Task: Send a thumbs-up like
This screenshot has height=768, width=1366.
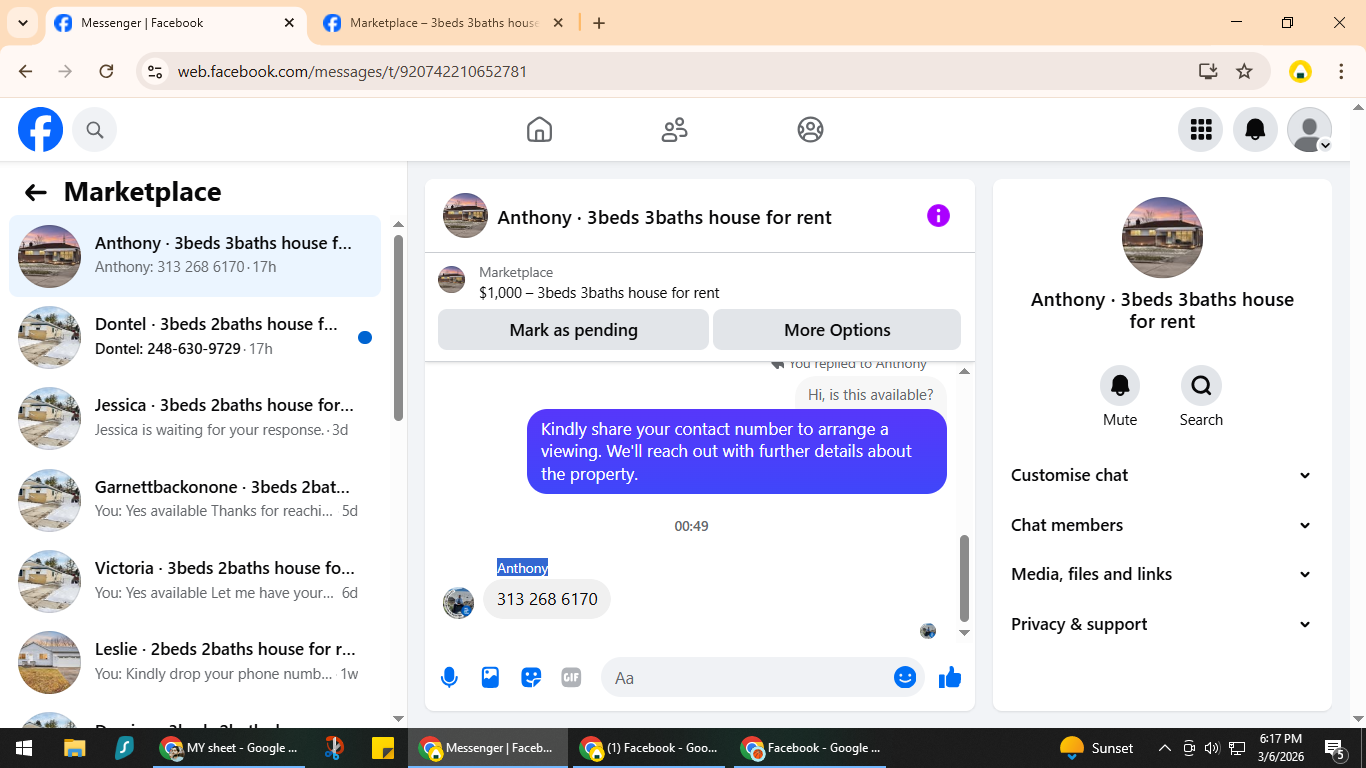Action: pos(950,677)
